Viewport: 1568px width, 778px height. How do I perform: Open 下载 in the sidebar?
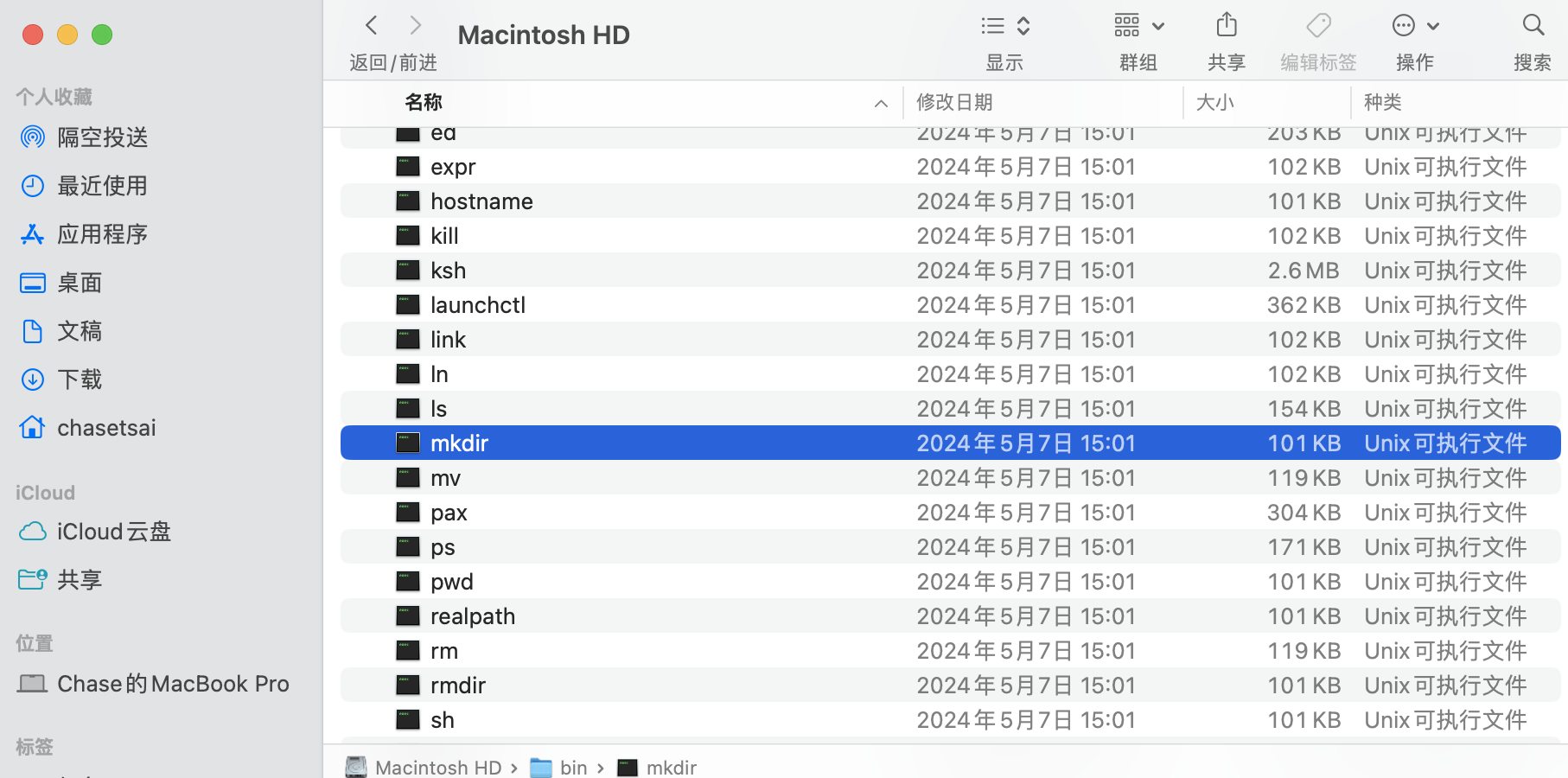61,379
